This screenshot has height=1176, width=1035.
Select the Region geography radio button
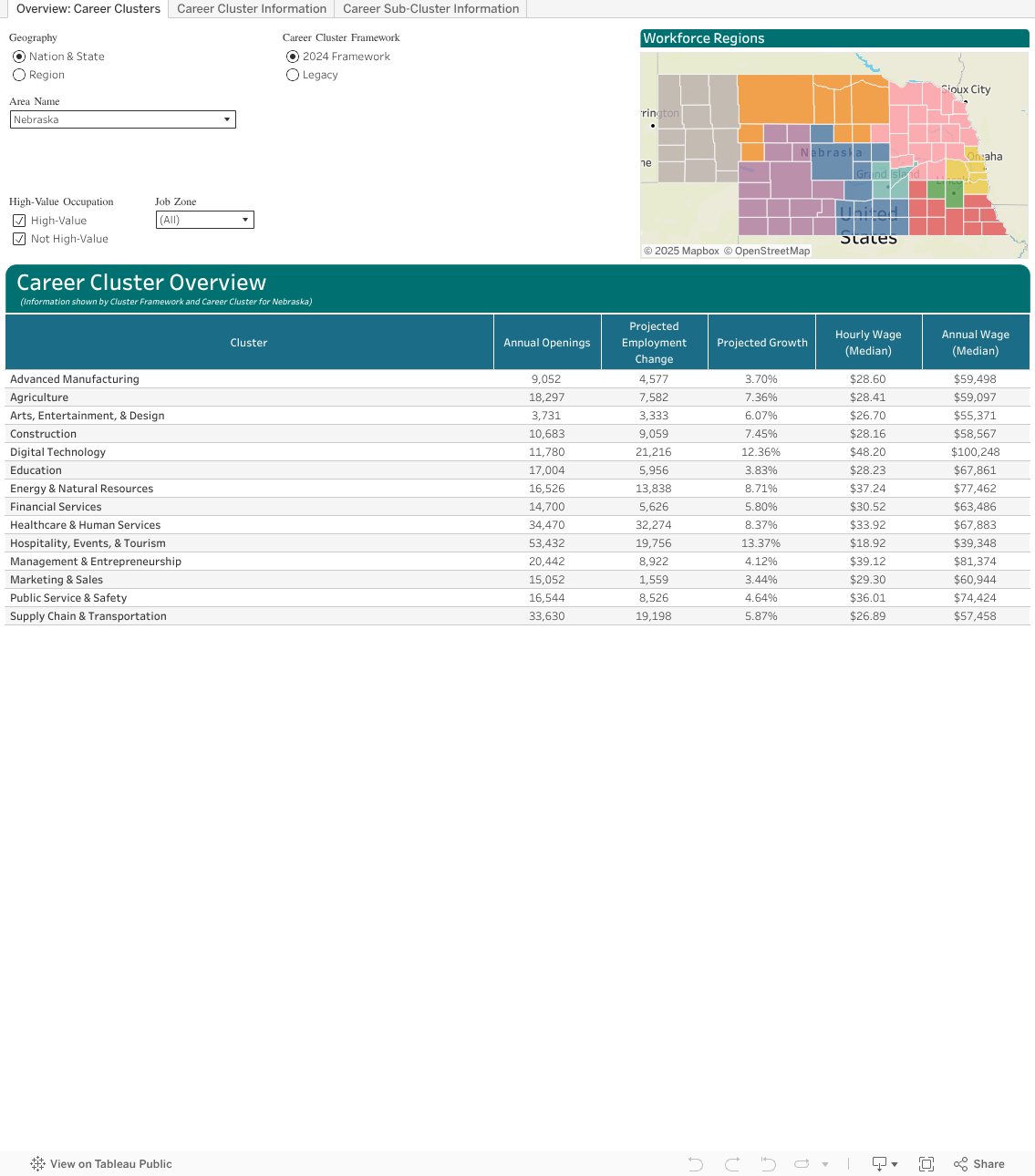19,75
